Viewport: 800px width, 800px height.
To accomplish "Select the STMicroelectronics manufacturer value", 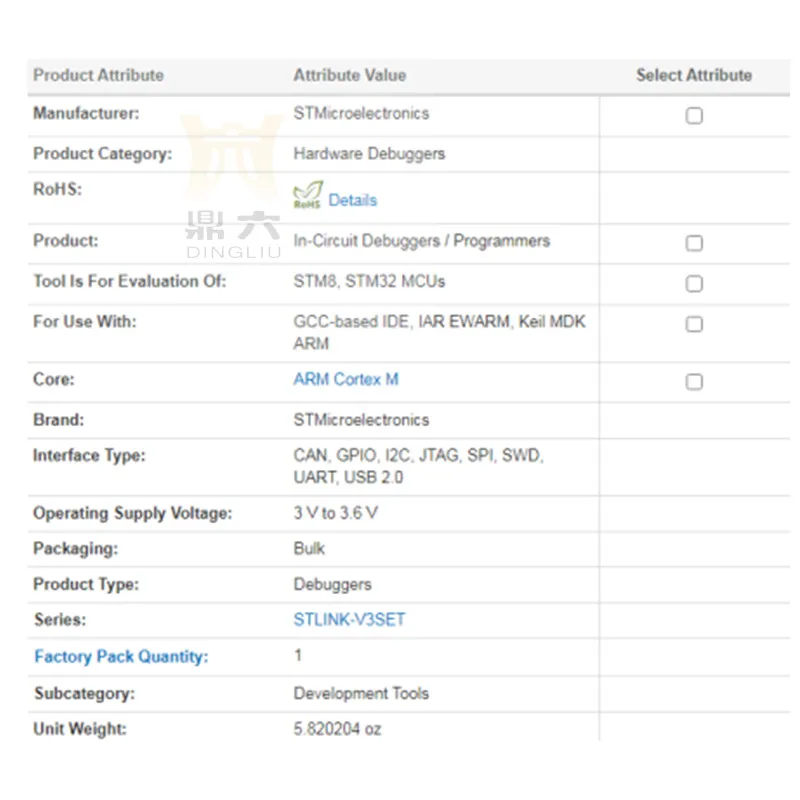I will pos(361,113).
